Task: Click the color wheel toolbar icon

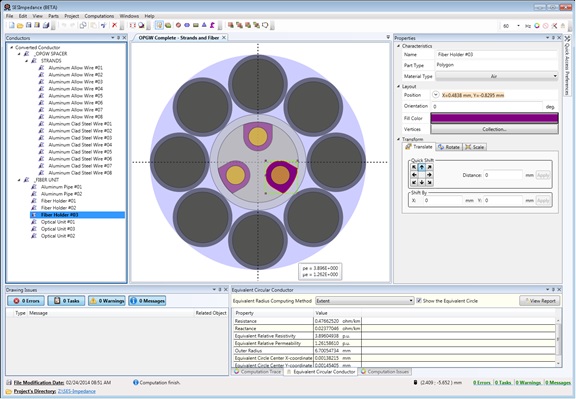Action: pos(537,26)
